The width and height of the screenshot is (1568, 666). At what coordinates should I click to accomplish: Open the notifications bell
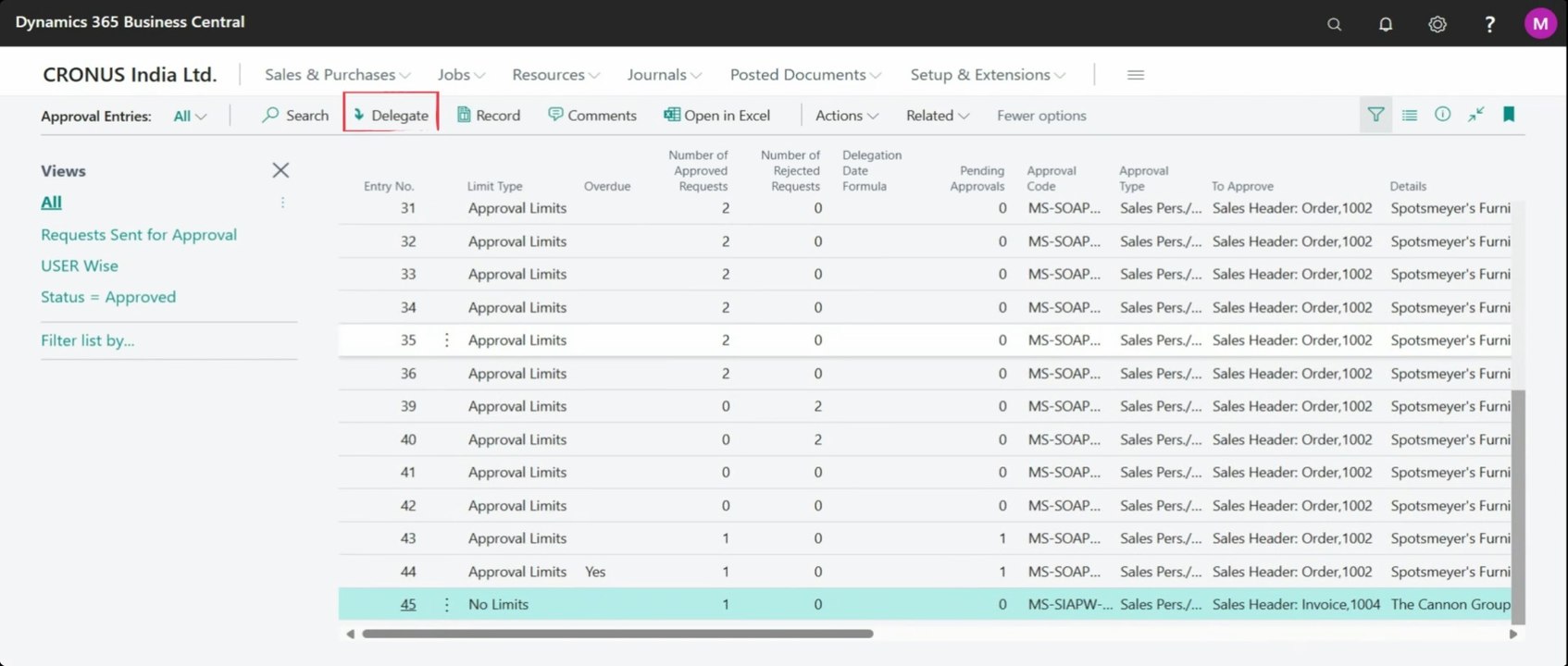click(1386, 24)
